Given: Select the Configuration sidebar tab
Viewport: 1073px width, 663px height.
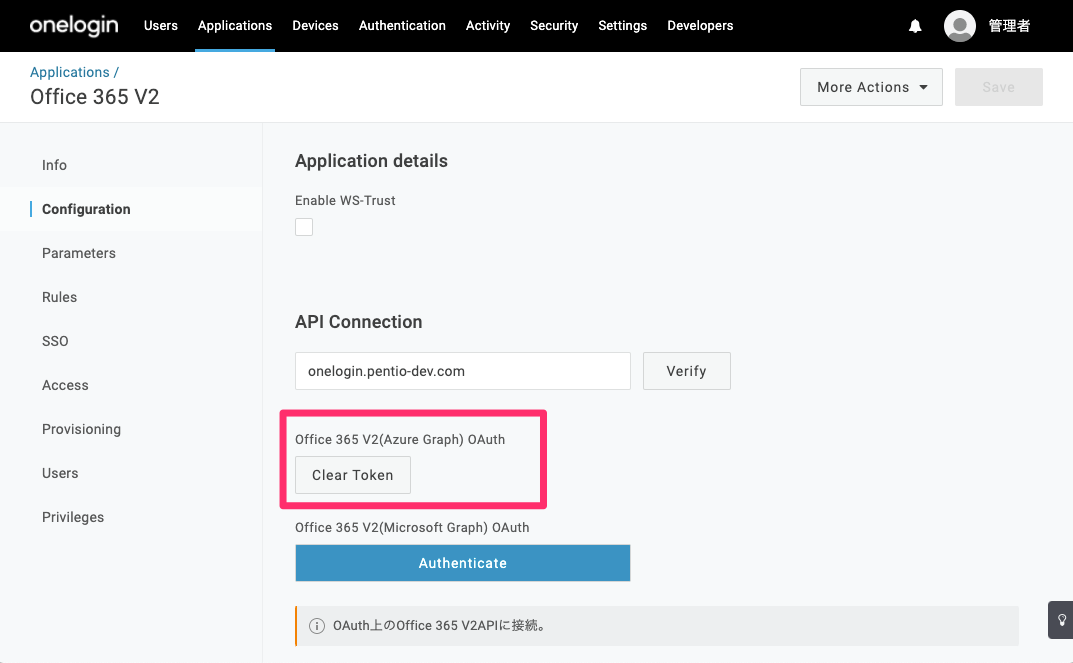Looking at the screenshot, I should coord(86,209).
